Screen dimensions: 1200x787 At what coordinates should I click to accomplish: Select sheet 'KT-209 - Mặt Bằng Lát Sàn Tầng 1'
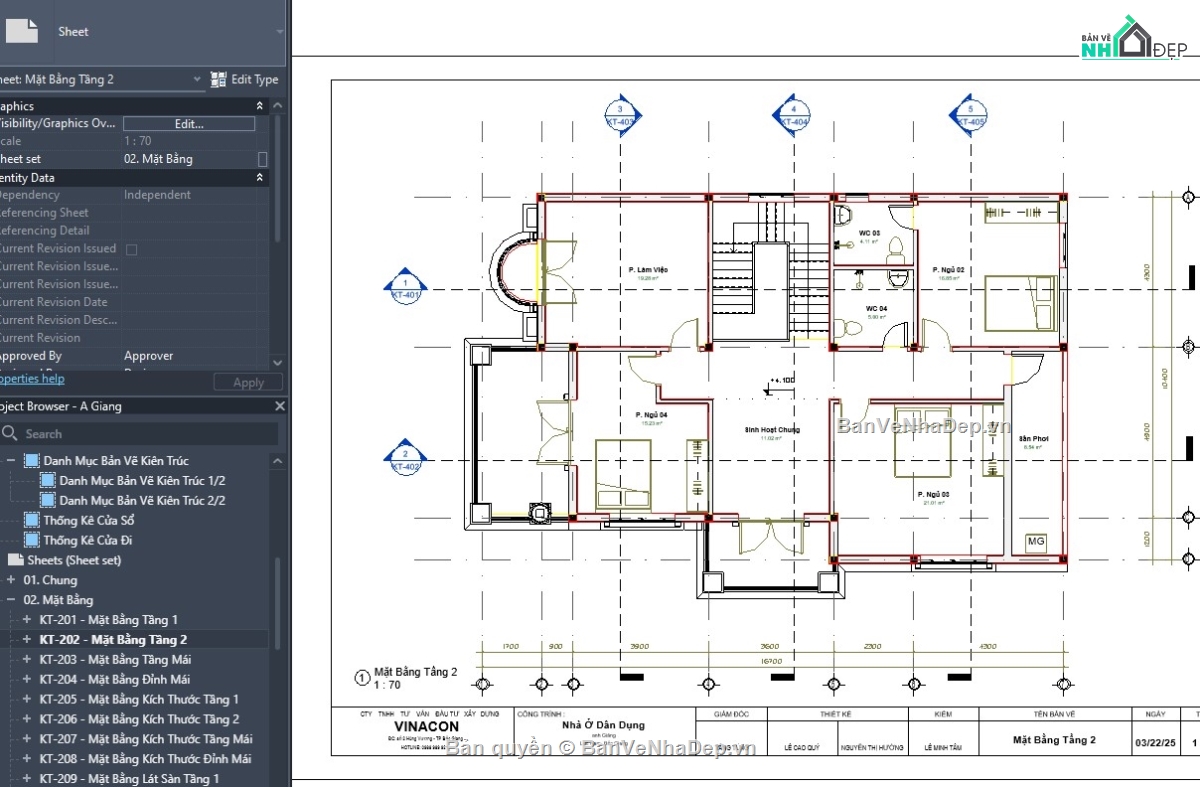click(129, 779)
